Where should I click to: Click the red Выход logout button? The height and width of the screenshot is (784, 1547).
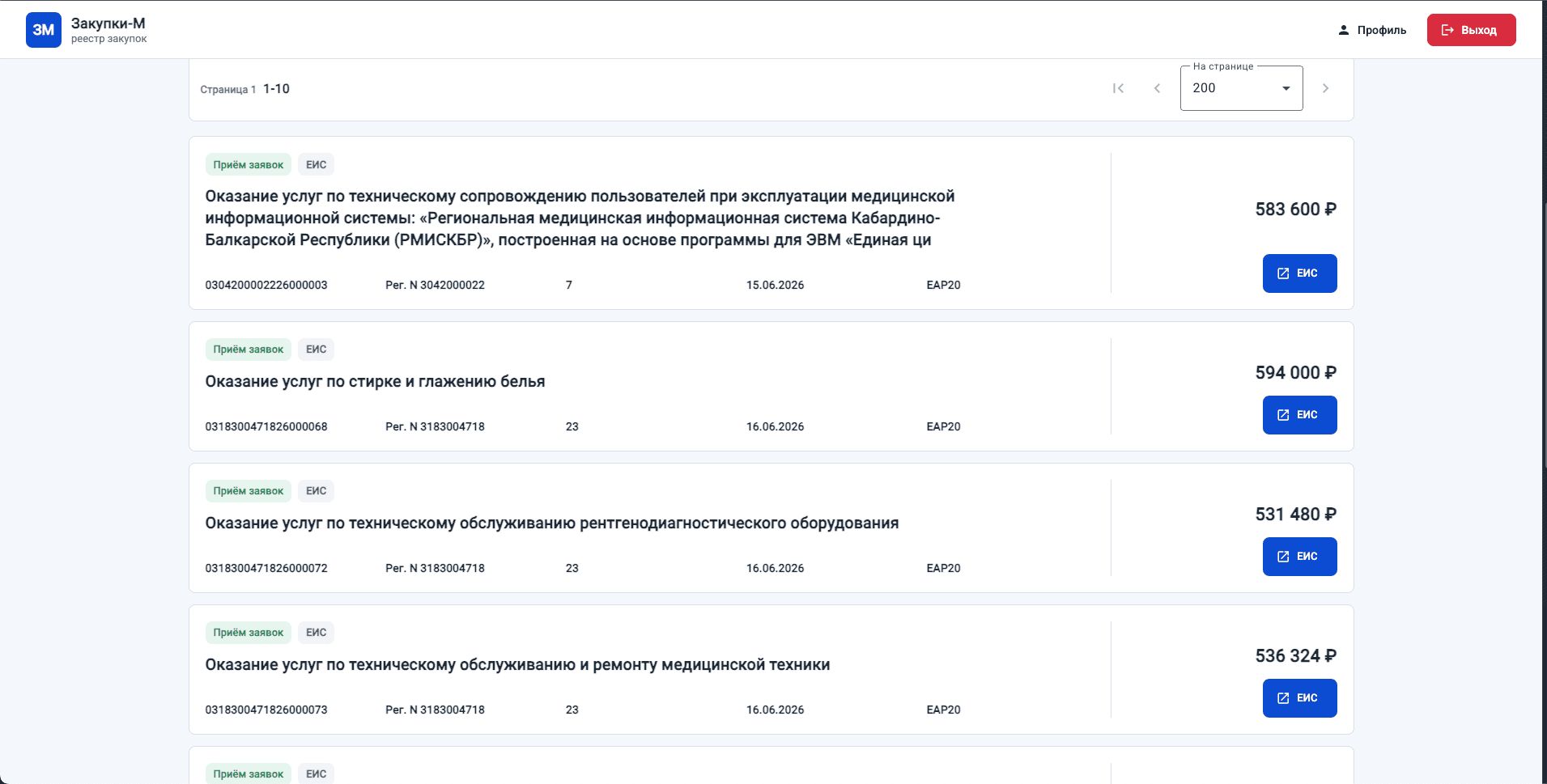pos(1471,30)
